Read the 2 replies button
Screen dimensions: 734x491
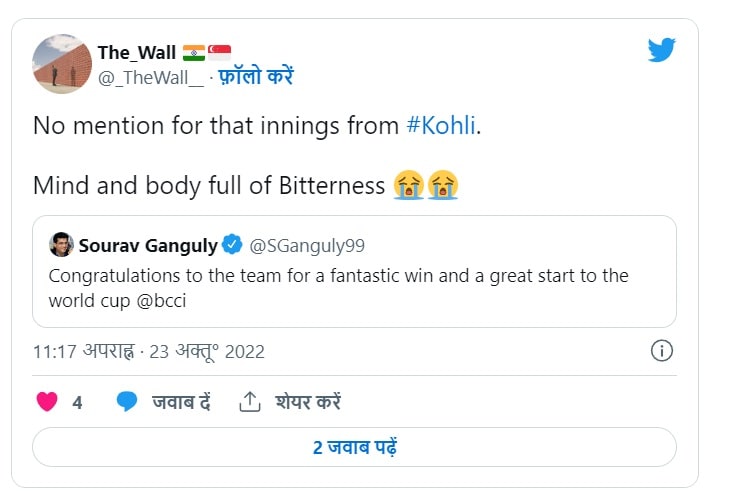point(355,447)
